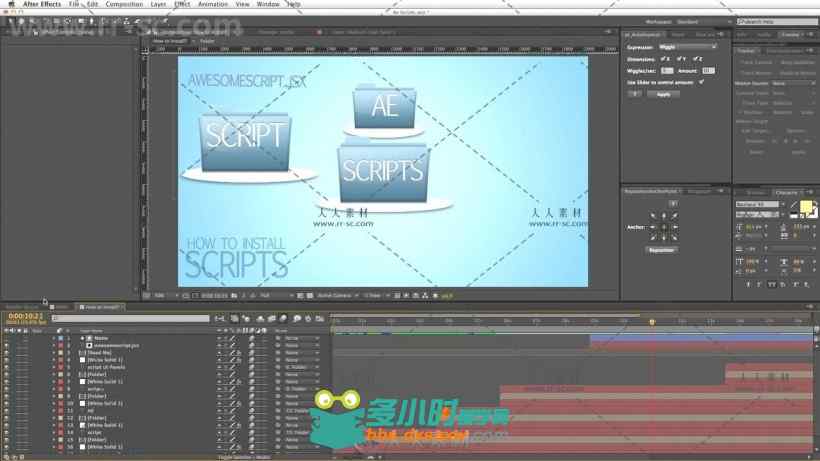
Task: Open the Apple menu
Action: tap(11, 4)
